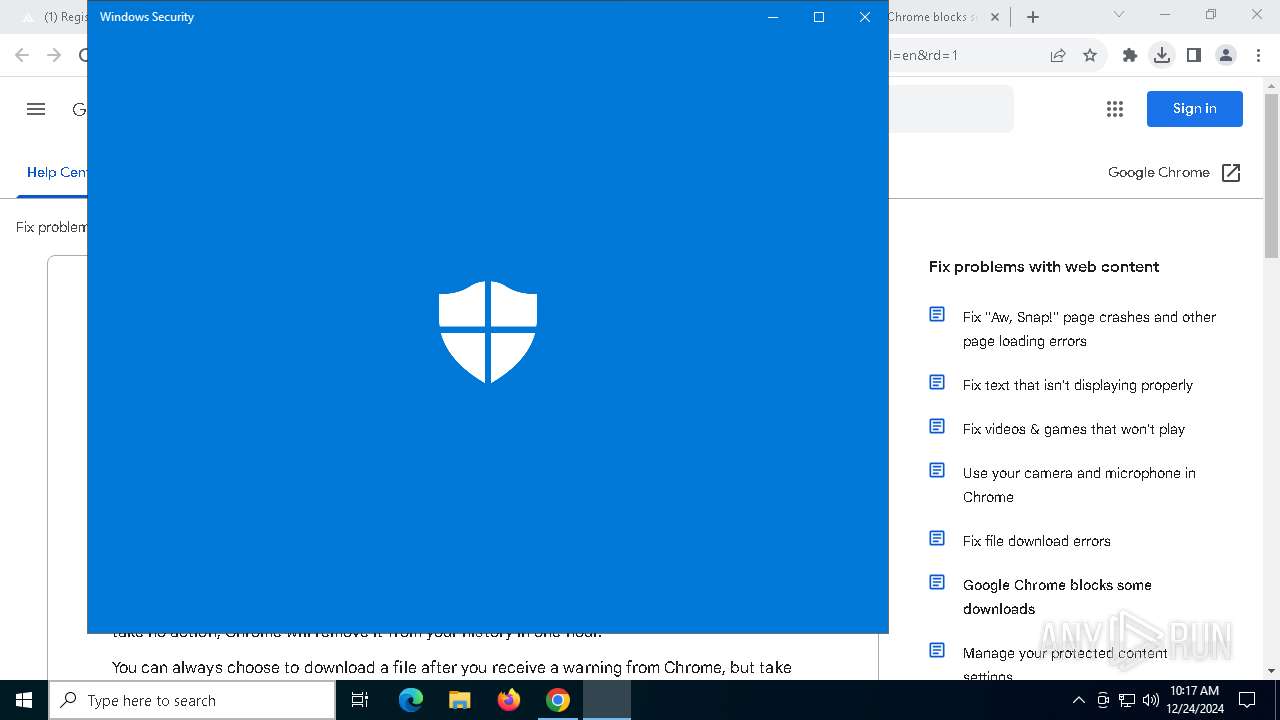Open the Google apps grid icon
Screen dimensions: 1280x720
click(1115, 109)
